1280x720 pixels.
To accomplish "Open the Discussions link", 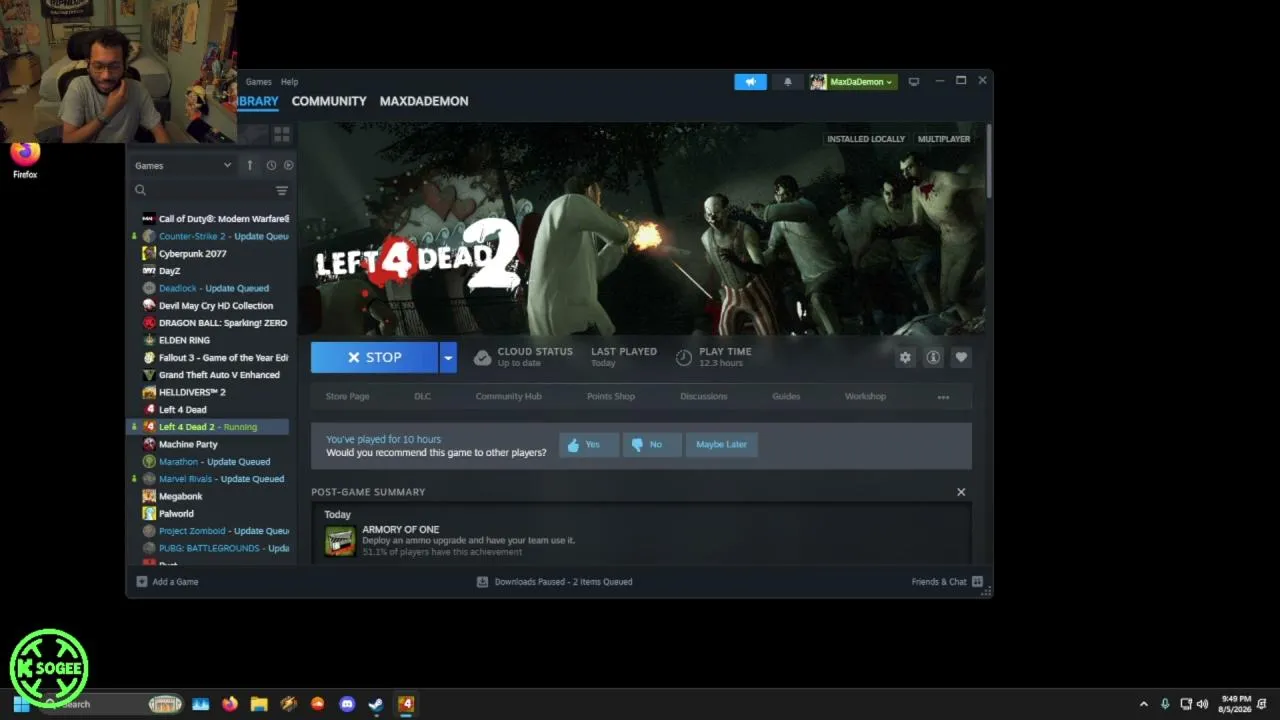I will click(x=703, y=397).
